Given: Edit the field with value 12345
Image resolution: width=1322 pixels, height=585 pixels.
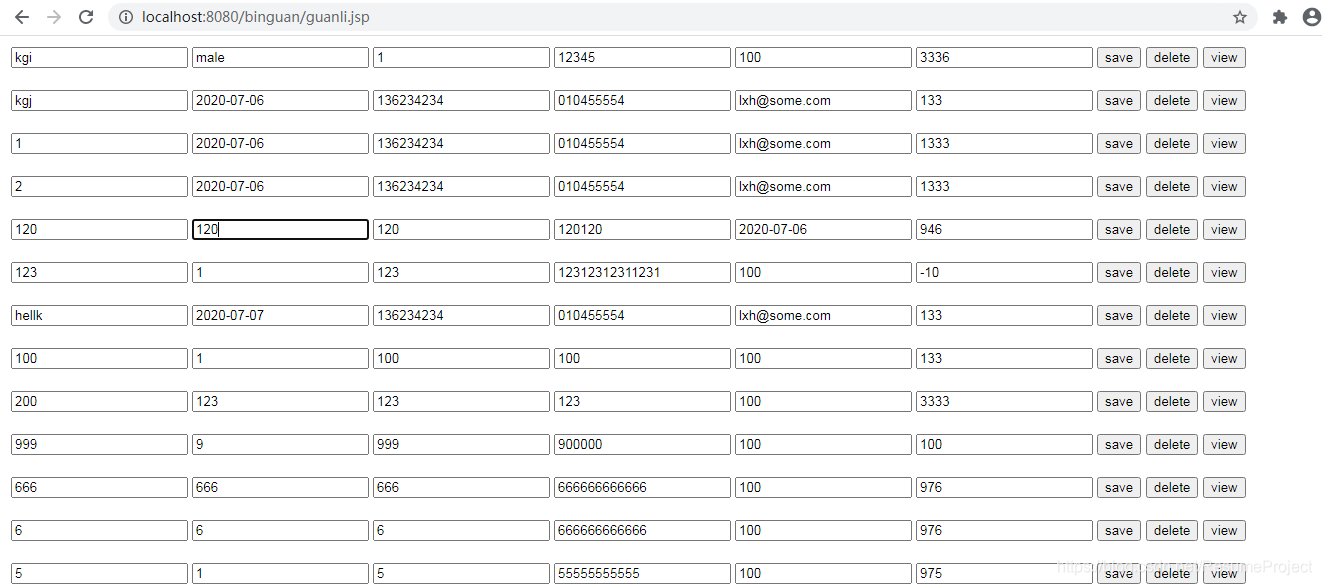Looking at the screenshot, I should coord(642,58).
